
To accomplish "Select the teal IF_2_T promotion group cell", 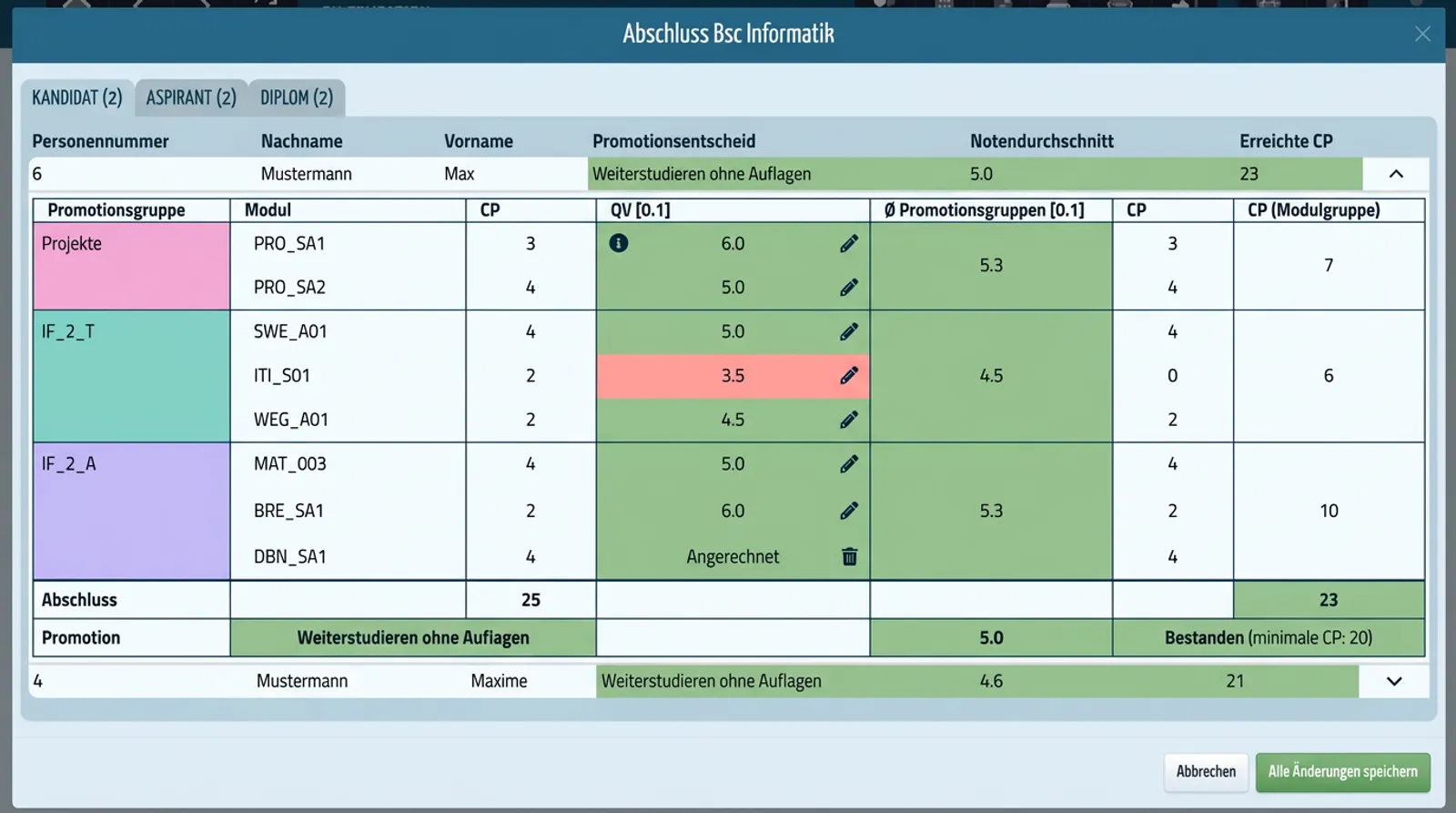I will [x=132, y=376].
